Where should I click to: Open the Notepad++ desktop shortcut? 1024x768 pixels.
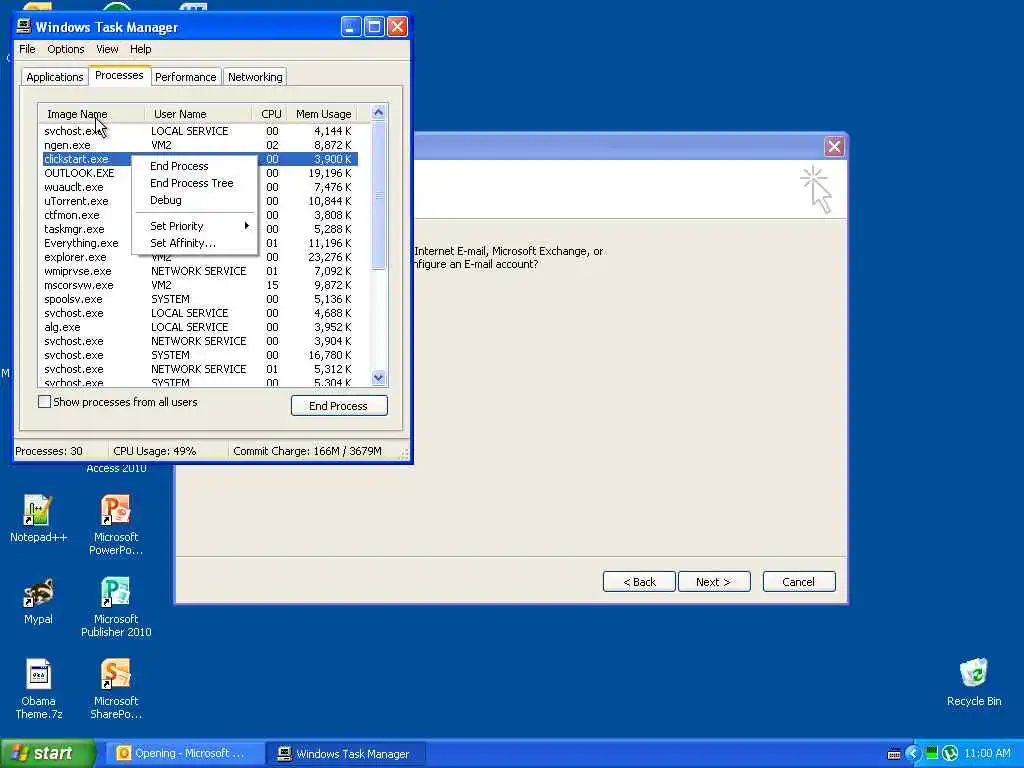pyautogui.click(x=38, y=519)
